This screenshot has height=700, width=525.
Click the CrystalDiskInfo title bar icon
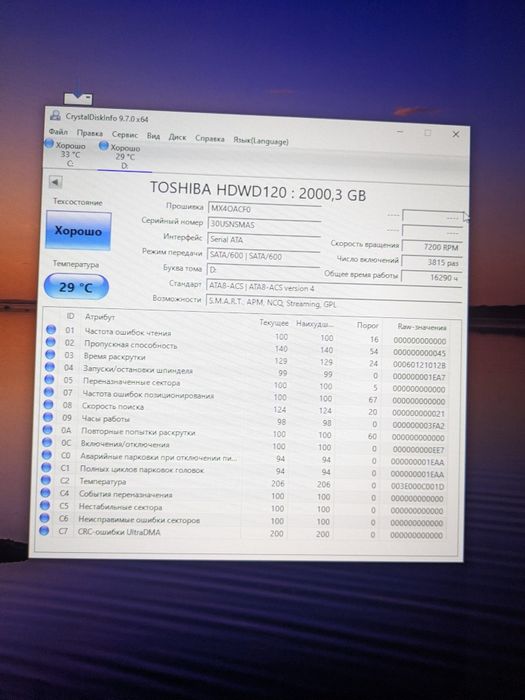(55, 115)
